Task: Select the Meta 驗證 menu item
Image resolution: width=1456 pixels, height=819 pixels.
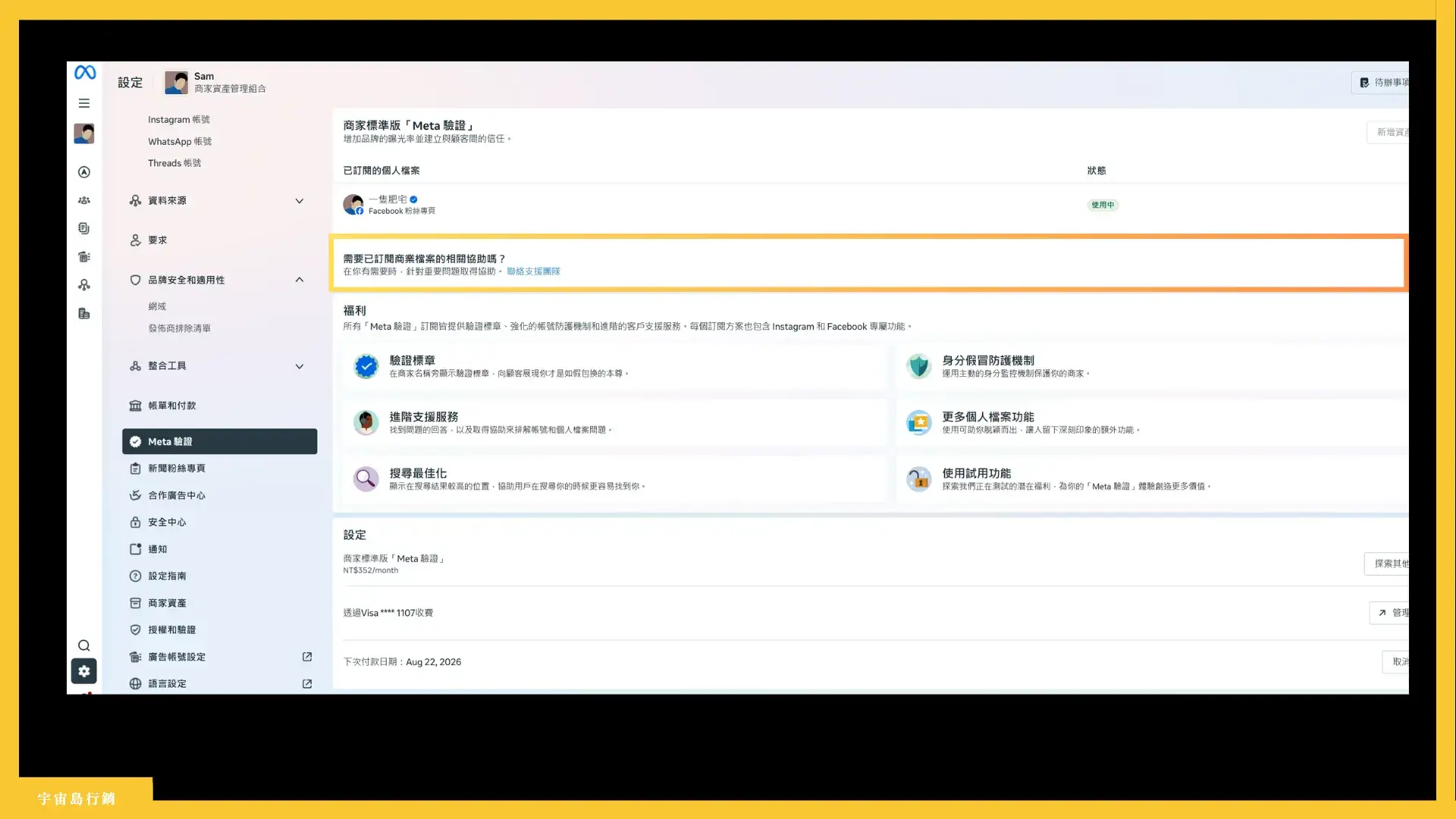Action: click(220, 441)
